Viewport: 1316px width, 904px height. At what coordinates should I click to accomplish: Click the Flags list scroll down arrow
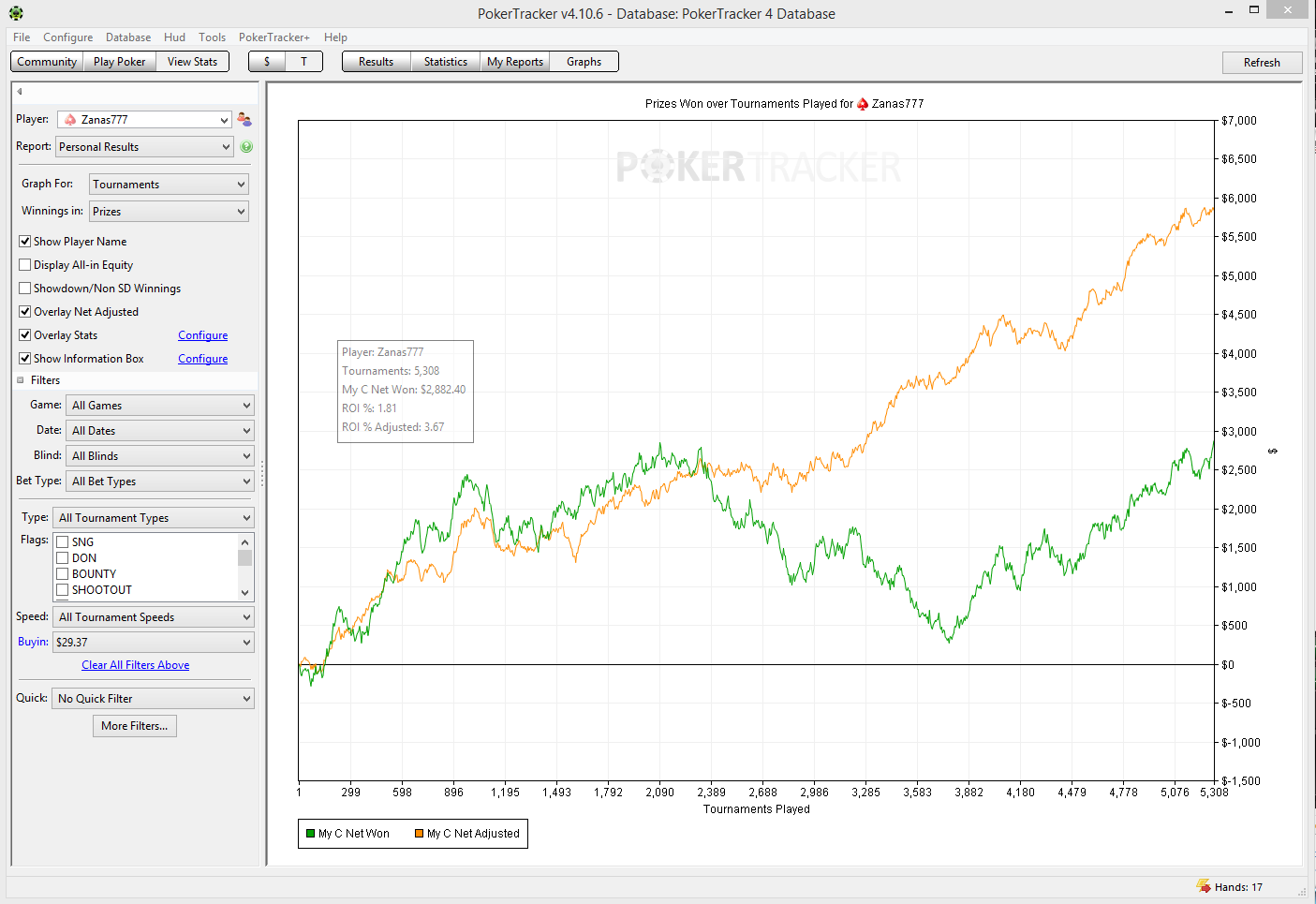coord(245,592)
